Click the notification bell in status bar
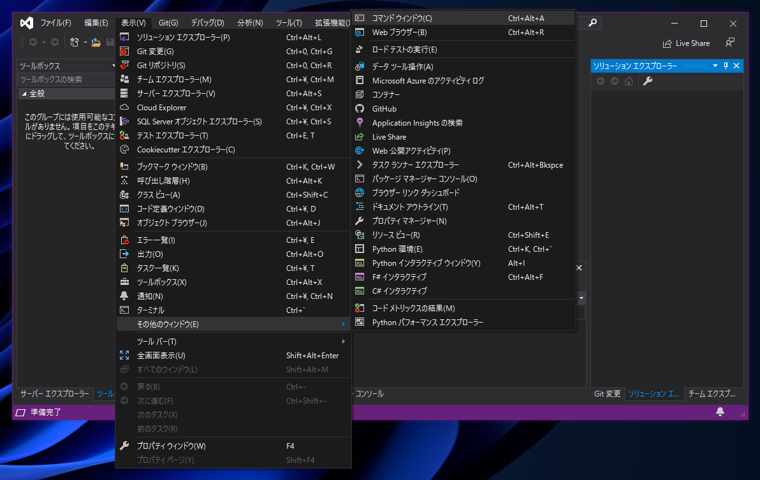Image resolution: width=760 pixels, height=480 pixels. (720, 412)
